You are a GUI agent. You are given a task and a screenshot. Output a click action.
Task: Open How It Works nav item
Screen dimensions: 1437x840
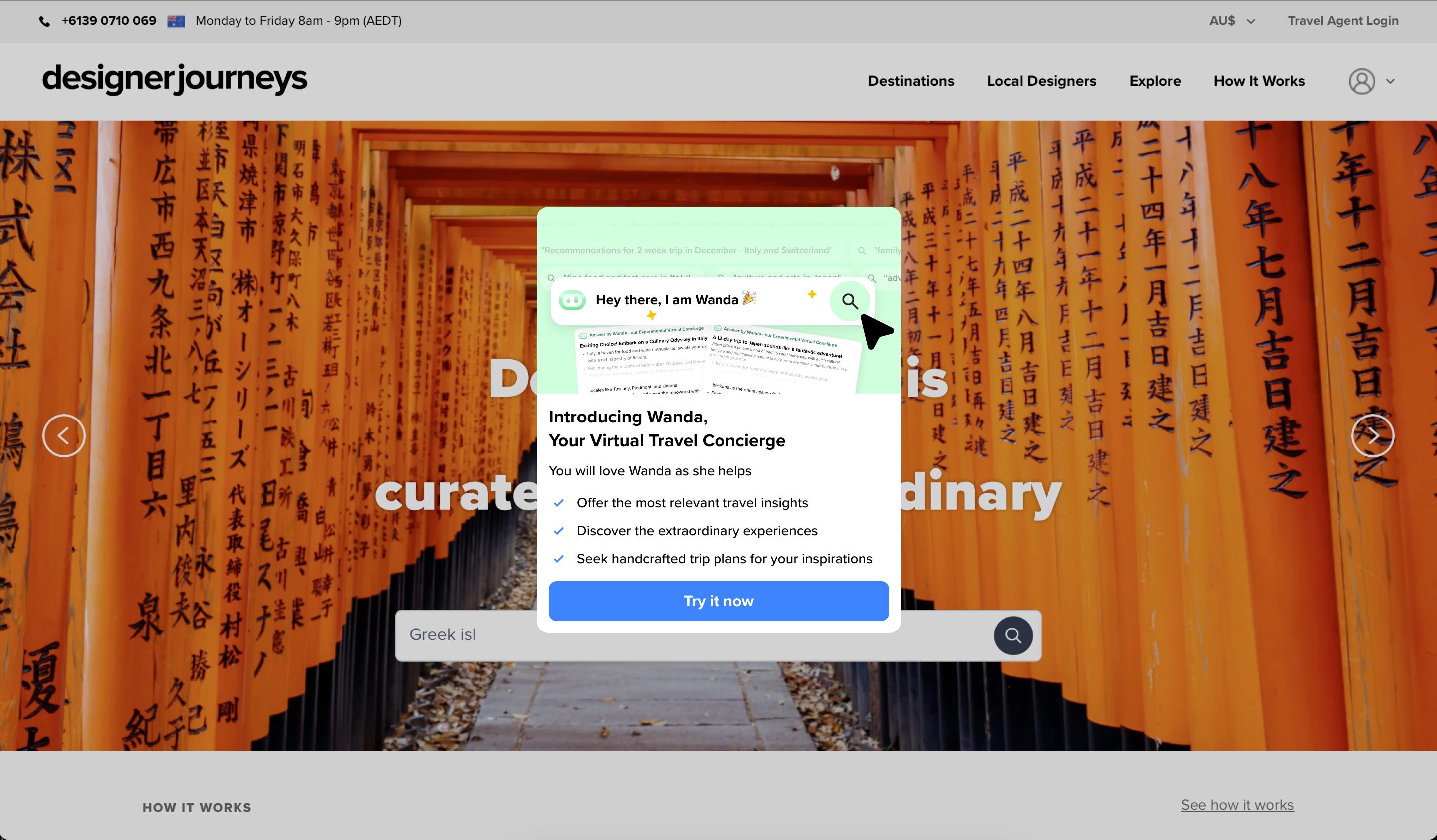click(1259, 81)
